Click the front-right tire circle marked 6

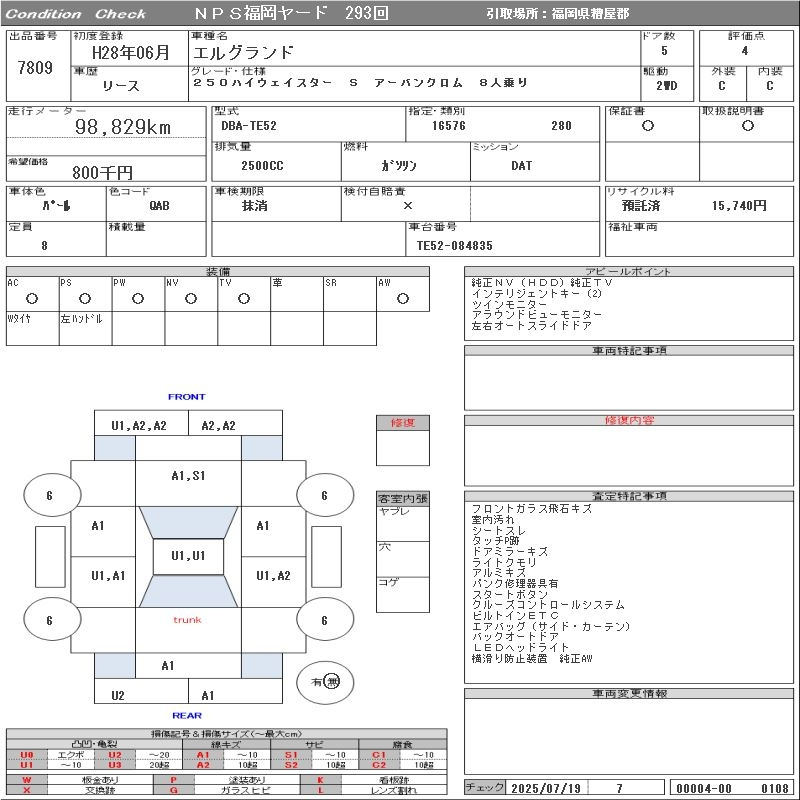point(324,495)
